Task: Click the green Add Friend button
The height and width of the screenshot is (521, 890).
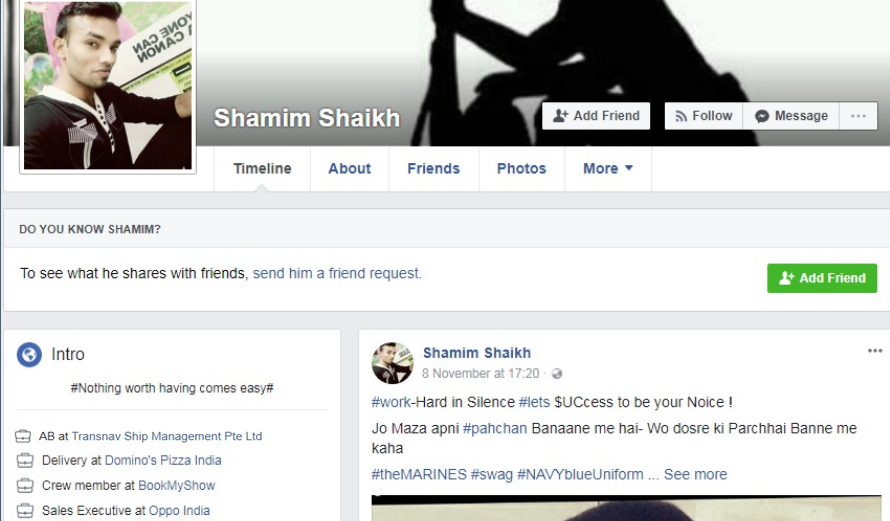Action: point(822,278)
